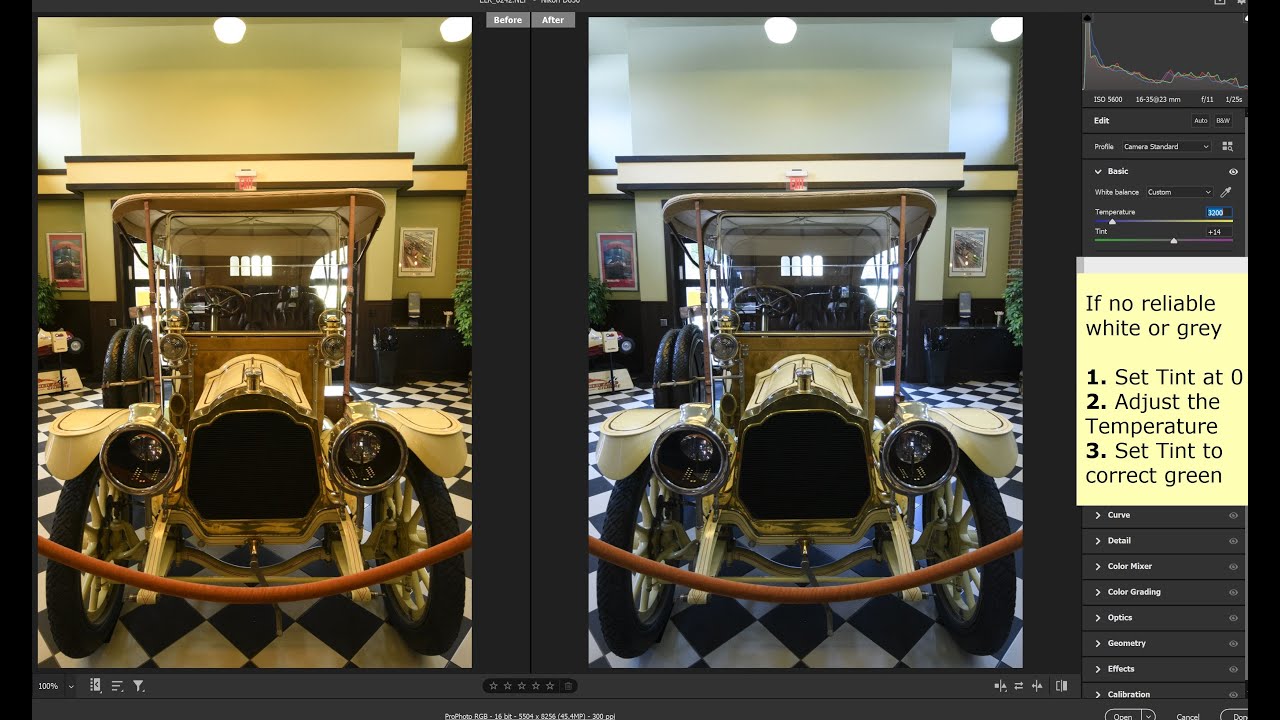Click the Temperature slider handle
The width and height of the screenshot is (1280, 720).
click(1112, 221)
